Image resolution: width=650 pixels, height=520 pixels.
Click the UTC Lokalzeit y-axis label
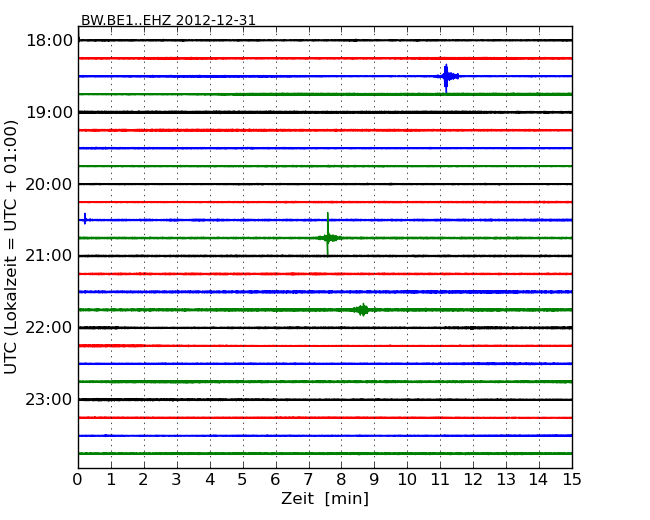(x=10, y=247)
